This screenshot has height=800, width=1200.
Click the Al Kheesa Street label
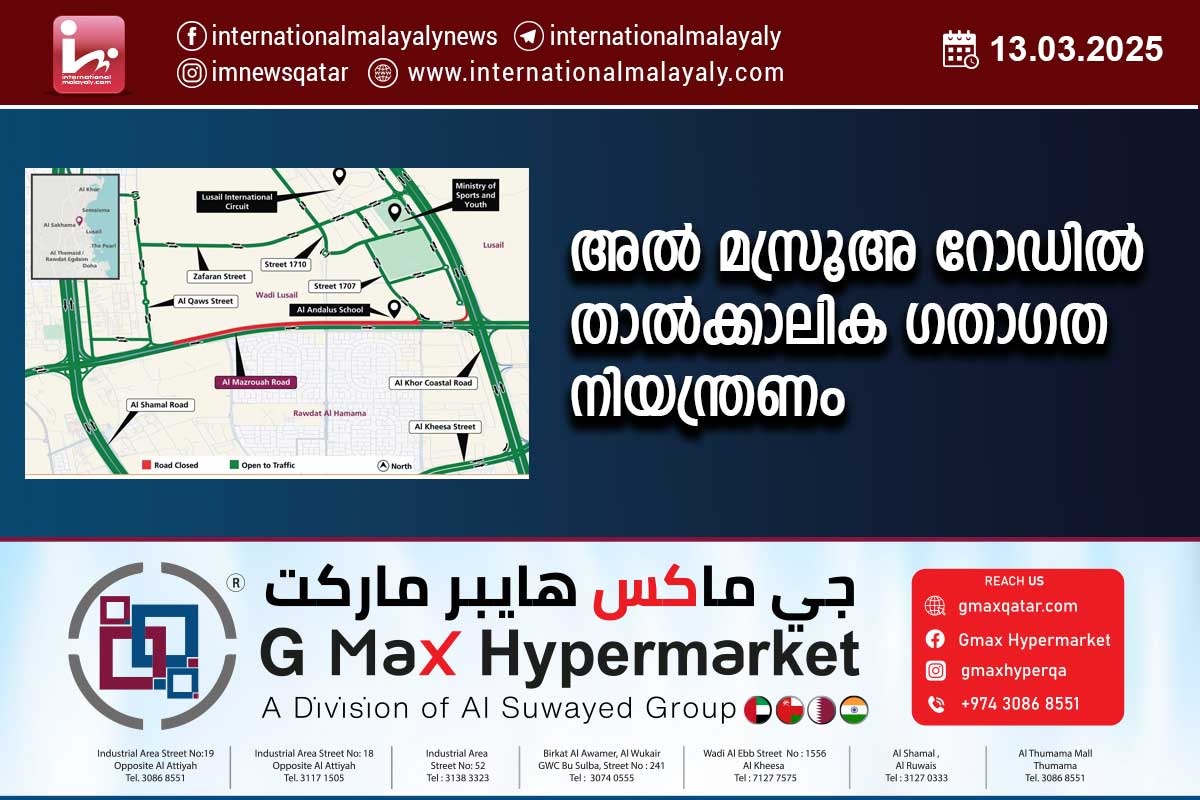tap(445, 427)
